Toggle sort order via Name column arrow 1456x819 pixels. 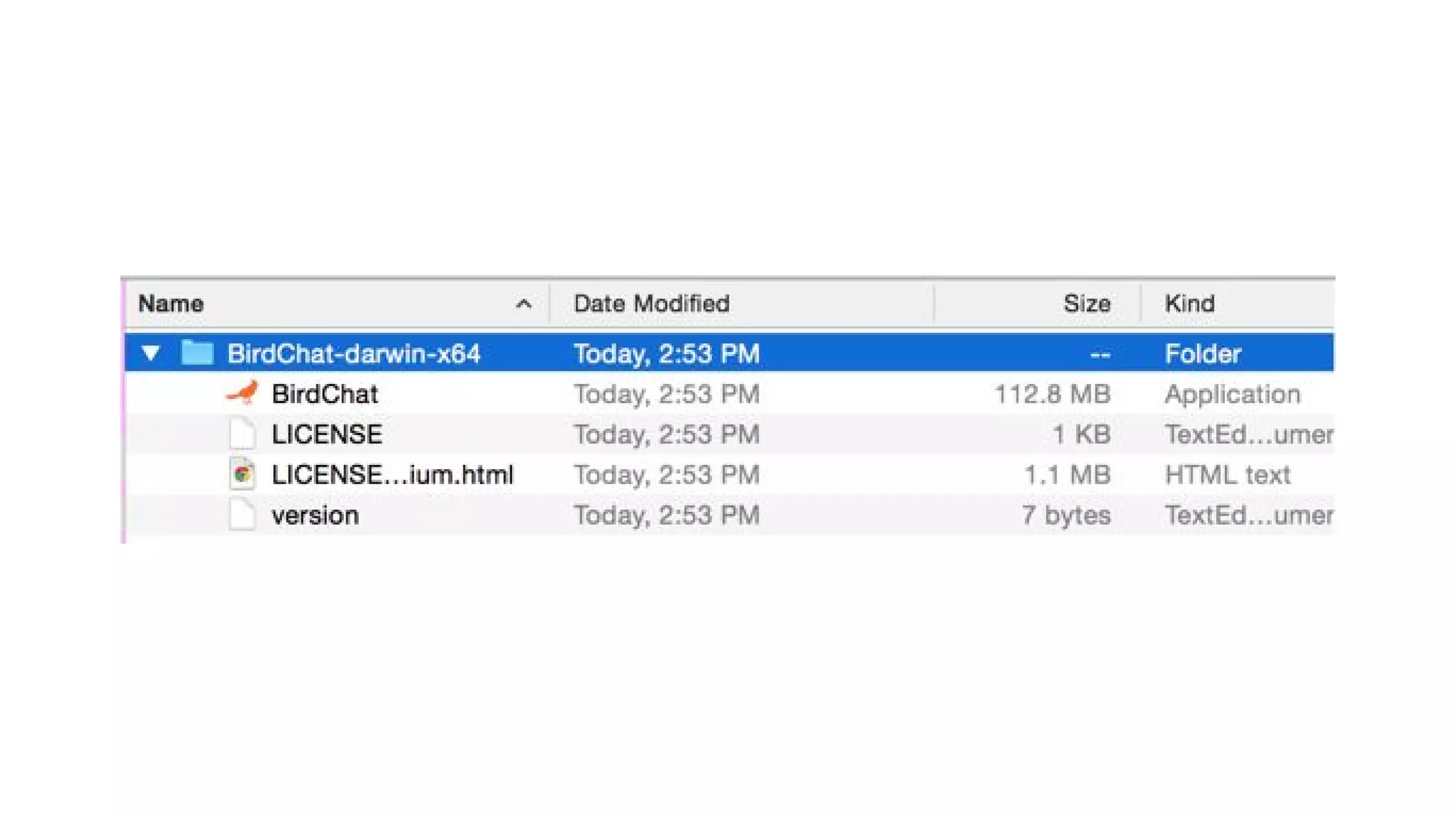coord(524,304)
